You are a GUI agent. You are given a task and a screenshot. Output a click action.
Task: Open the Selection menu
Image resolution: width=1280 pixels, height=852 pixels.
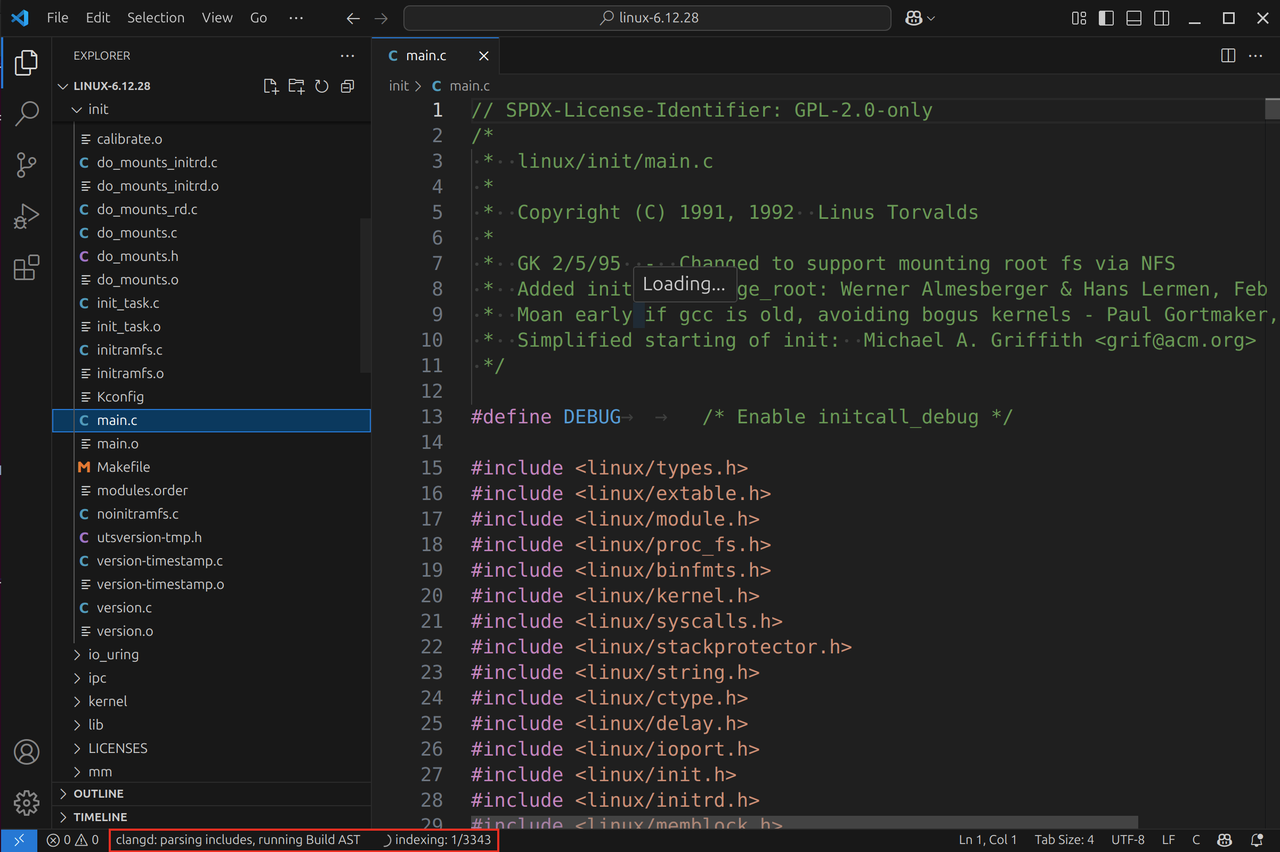[x=156, y=18]
